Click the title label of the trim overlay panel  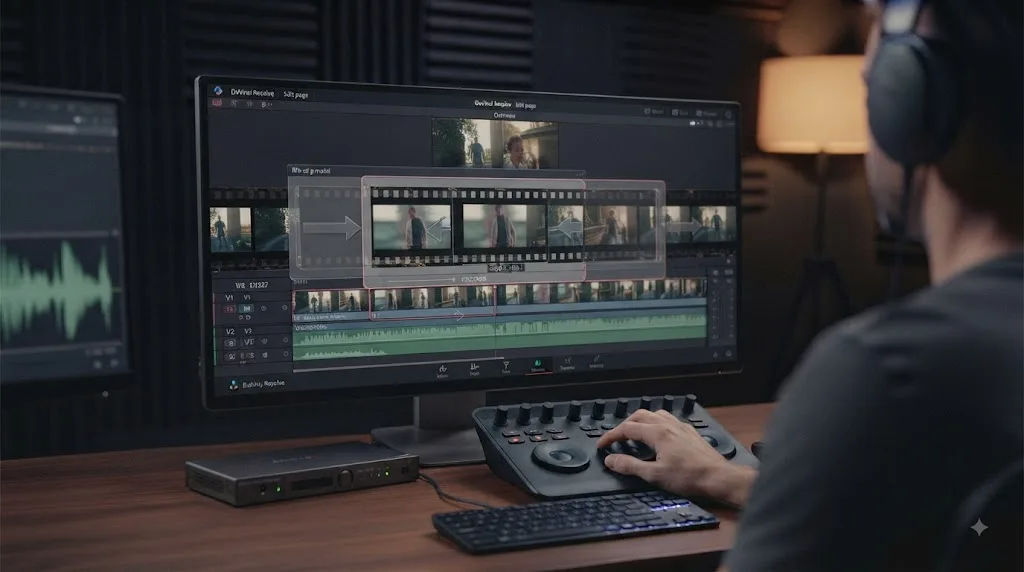pyautogui.click(x=311, y=170)
